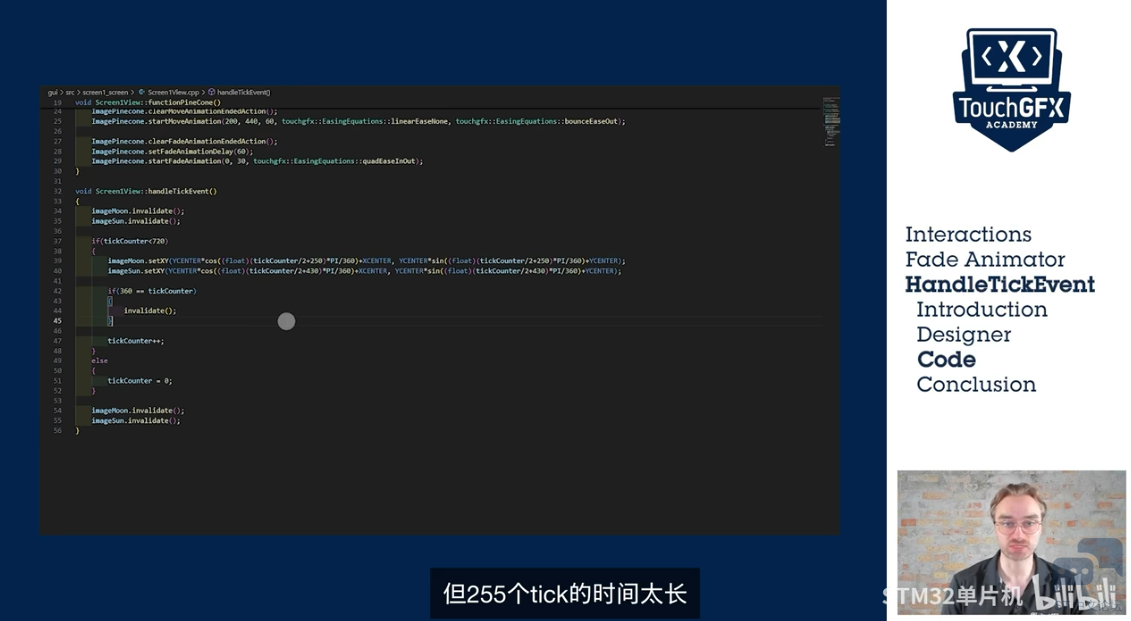The image size is (1131, 621).
Task: Click the method symbol icon before handleTickEvent breadcrumb
Action: [212, 92]
